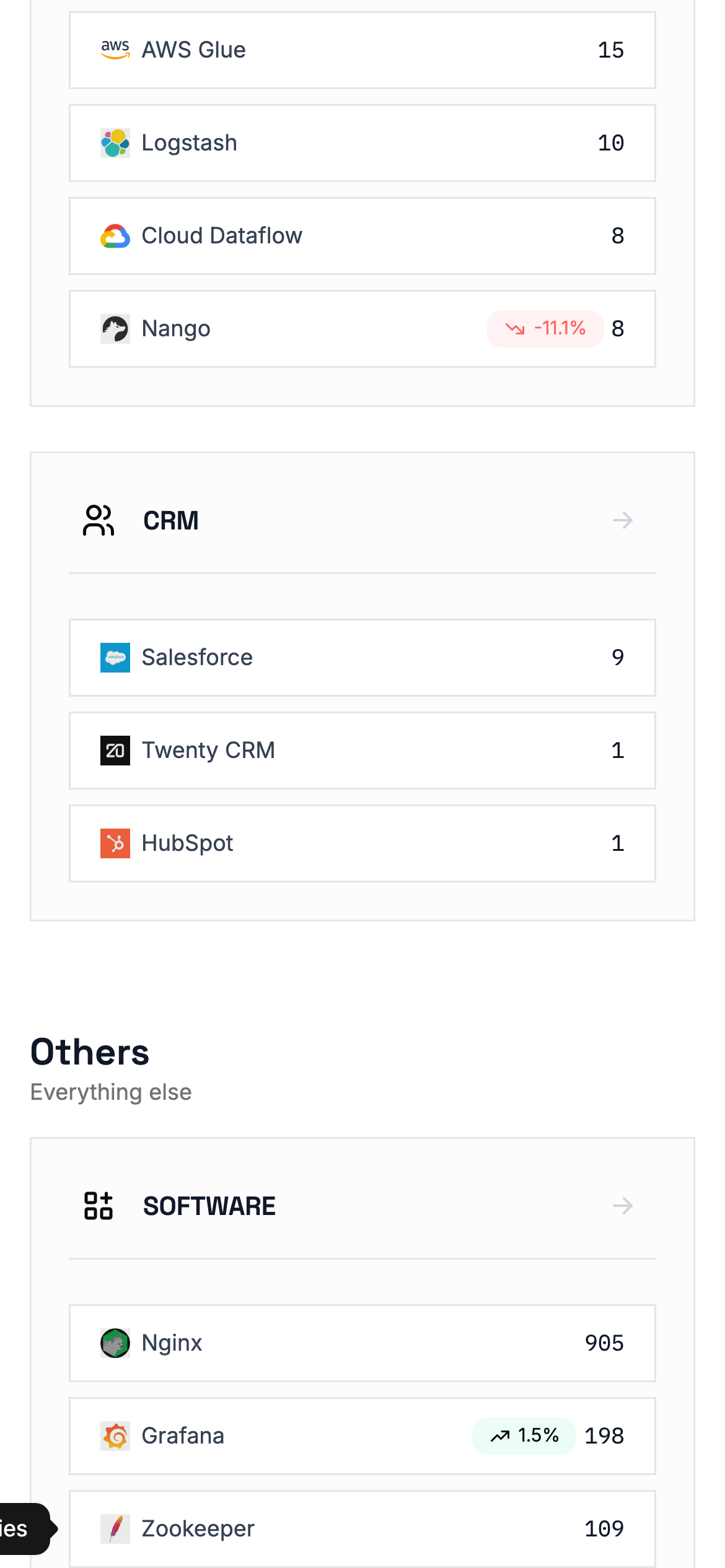725x1568 pixels.
Task: Expand the SOFTWARE category with arrow
Action: click(x=623, y=1206)
